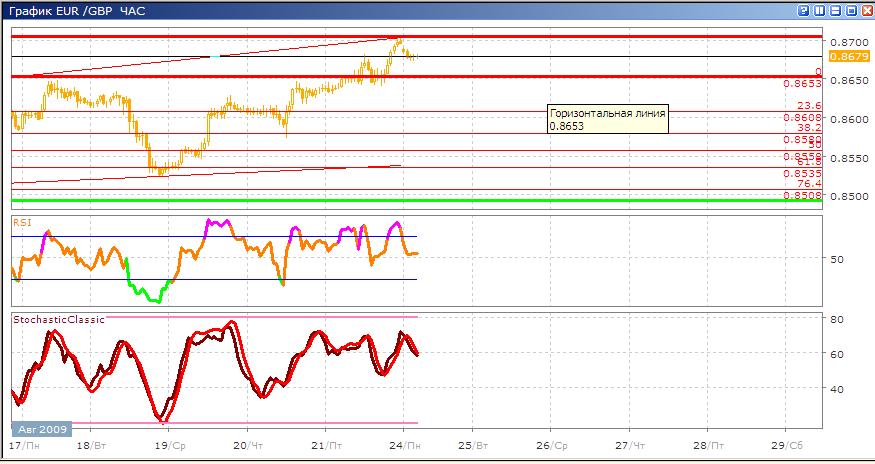Click date label 25/Вт

(x=473, y=446)
